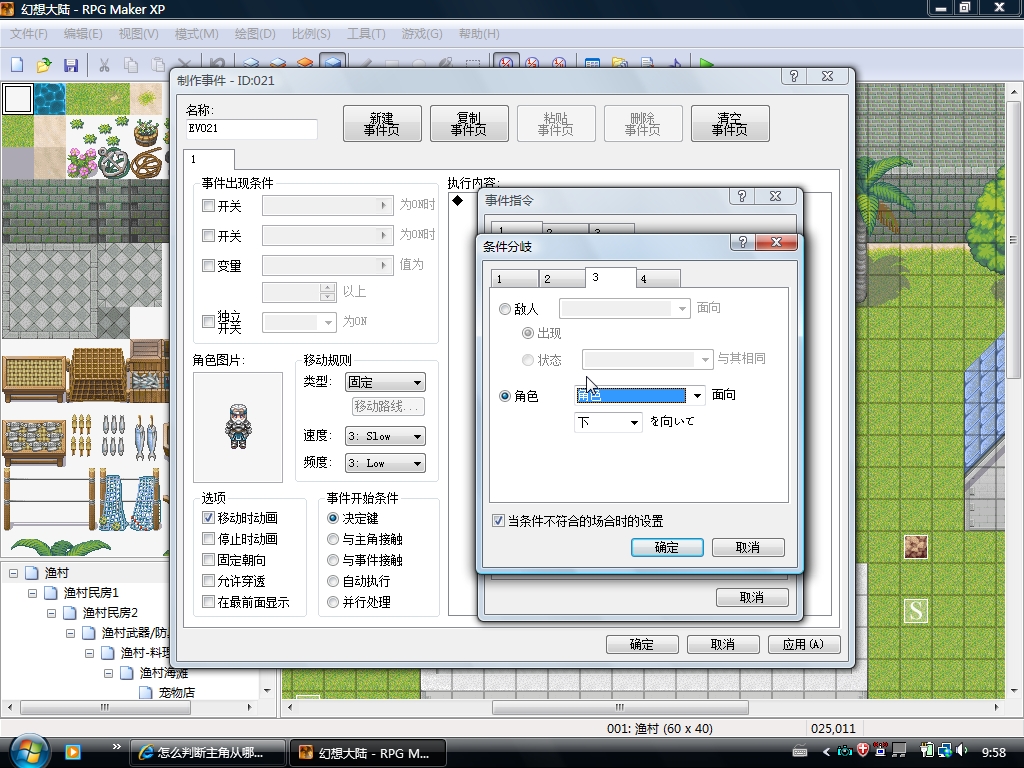Screen dimensions: 1024x768
Task: Confirm with 确定 in 条件分歧 dialog
Action: coord(667,547)
